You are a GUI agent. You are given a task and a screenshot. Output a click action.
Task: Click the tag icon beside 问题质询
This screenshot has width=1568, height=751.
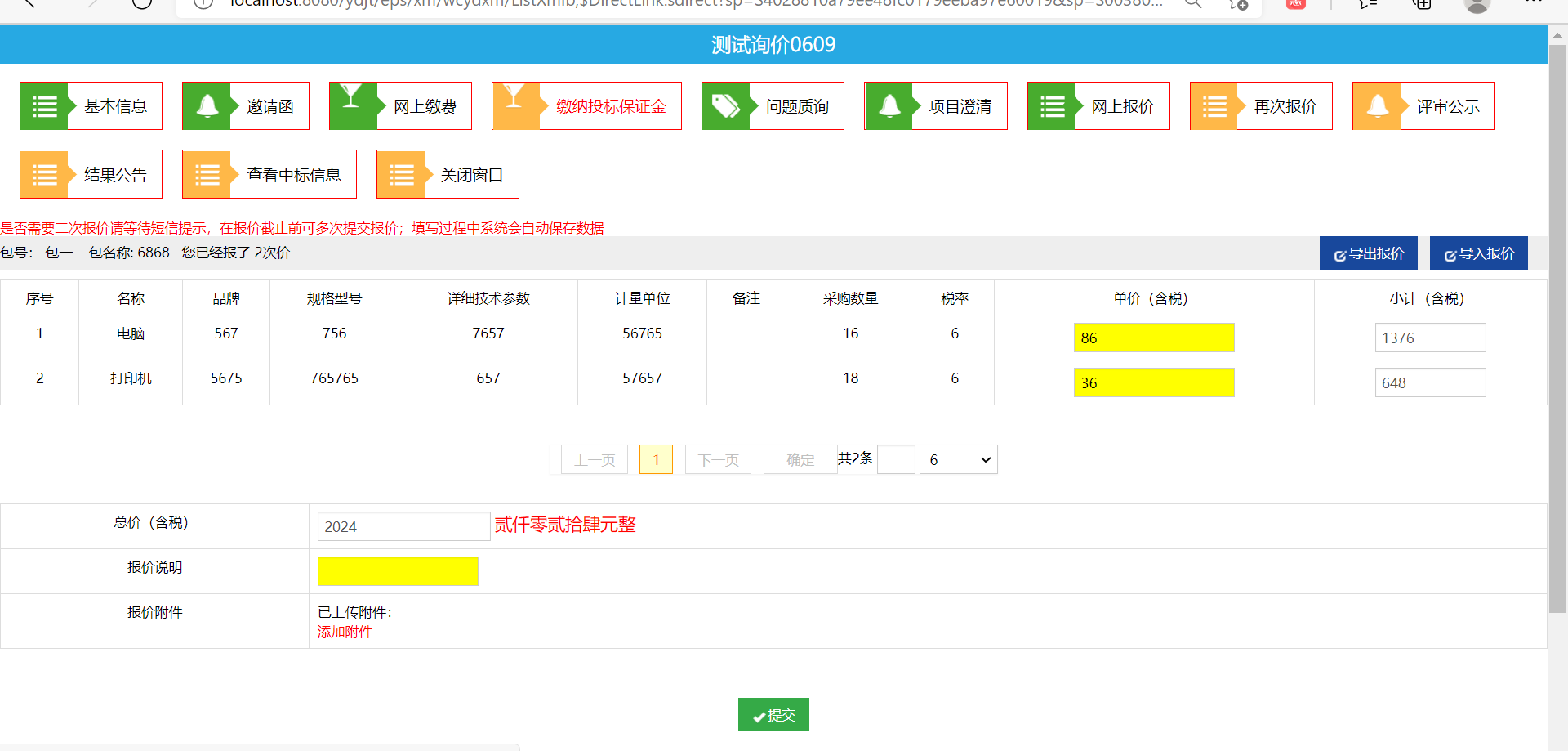(x=725, y=106)
